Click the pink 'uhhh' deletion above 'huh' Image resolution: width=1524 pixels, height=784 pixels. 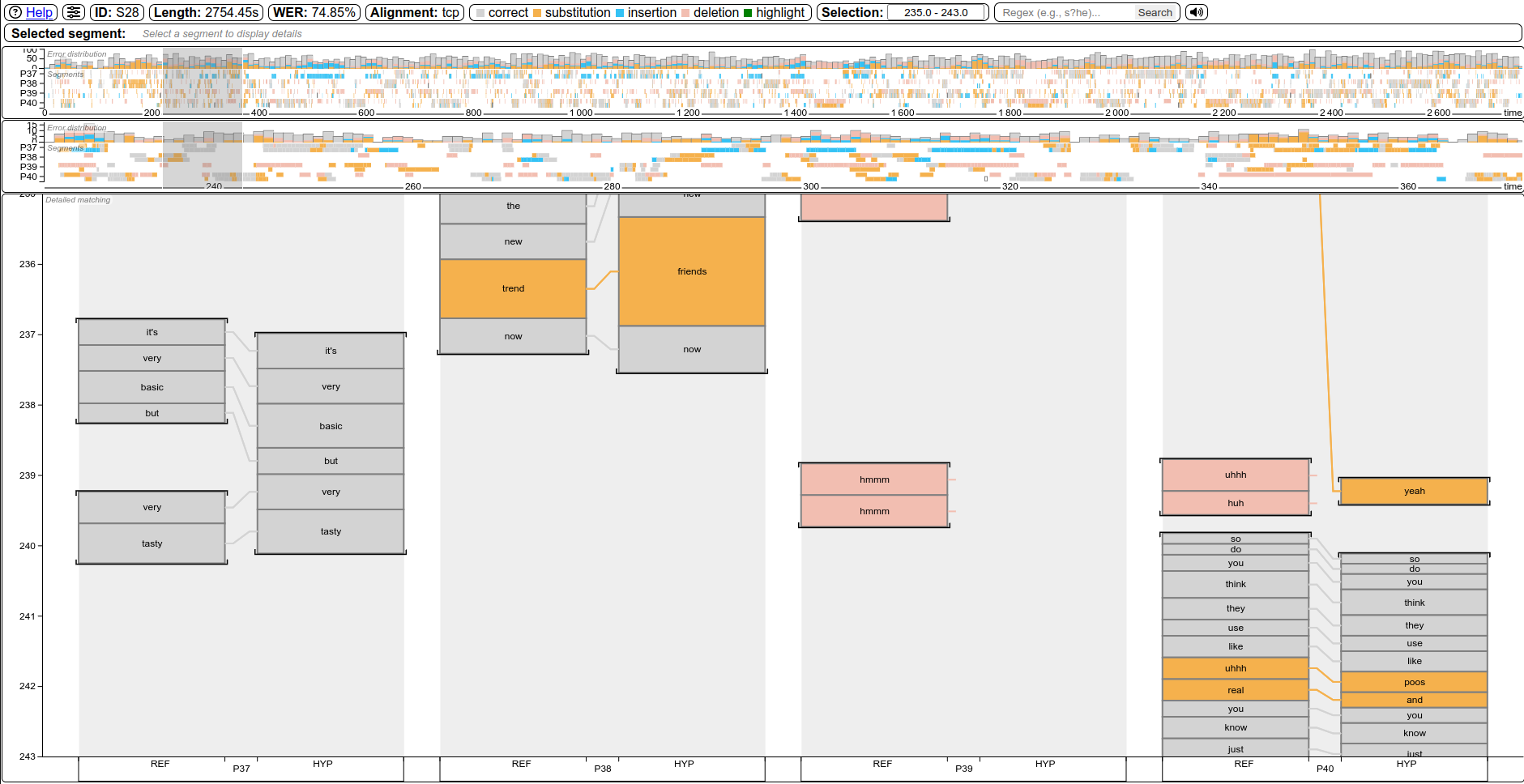pos(1236,475)
